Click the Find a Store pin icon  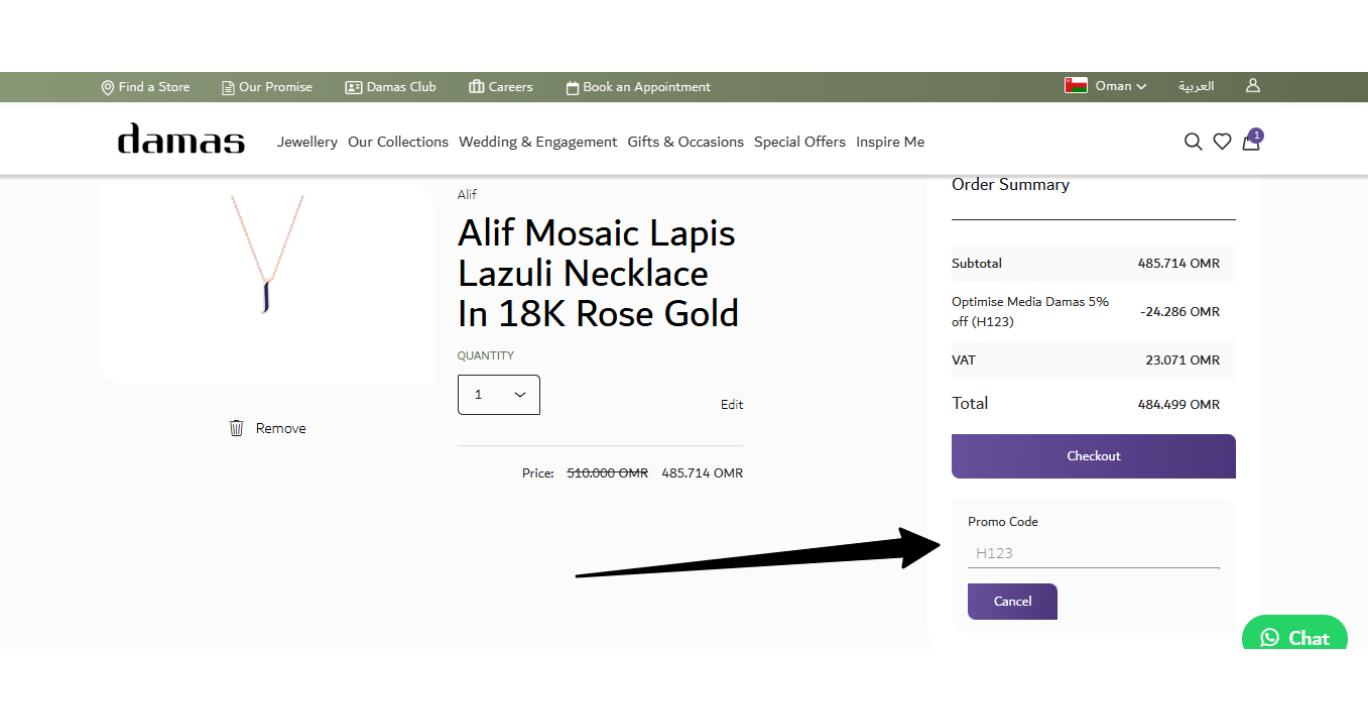[108, 88]
